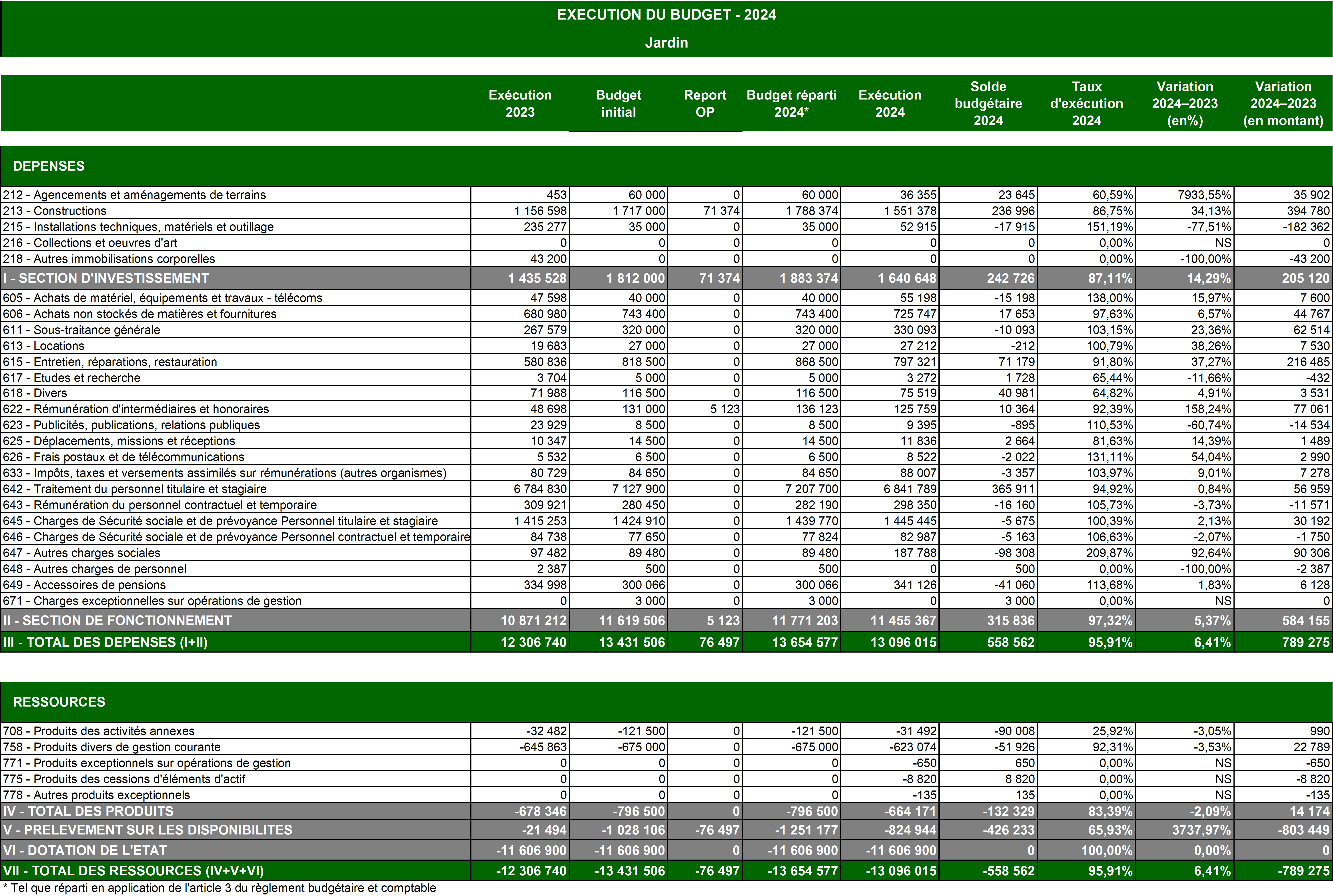Image resolution: width=1333 pixels, height=896 pixels.
Task: Click the value '1 788 374' in Constructions row
Action: tap(812, 211)
